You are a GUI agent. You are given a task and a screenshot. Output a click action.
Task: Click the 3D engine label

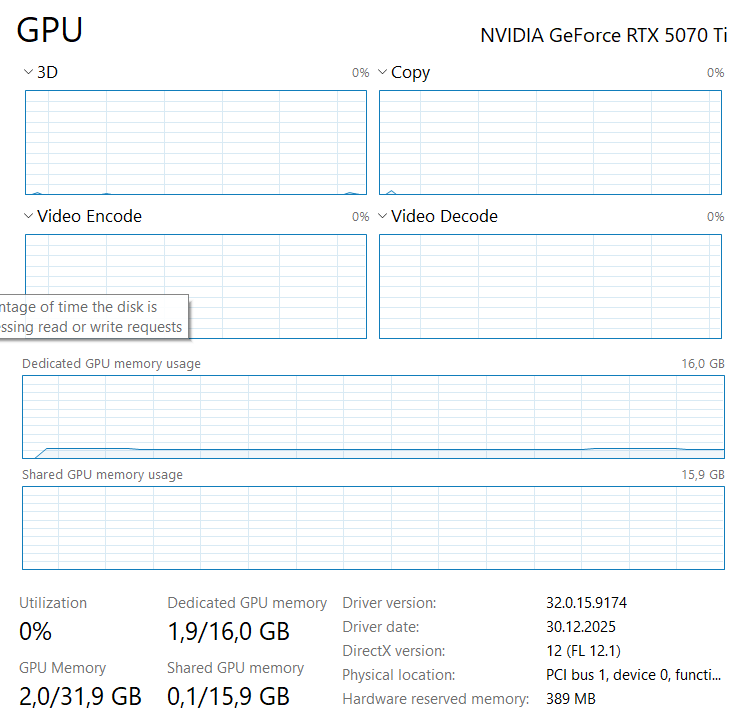point(48,72)
